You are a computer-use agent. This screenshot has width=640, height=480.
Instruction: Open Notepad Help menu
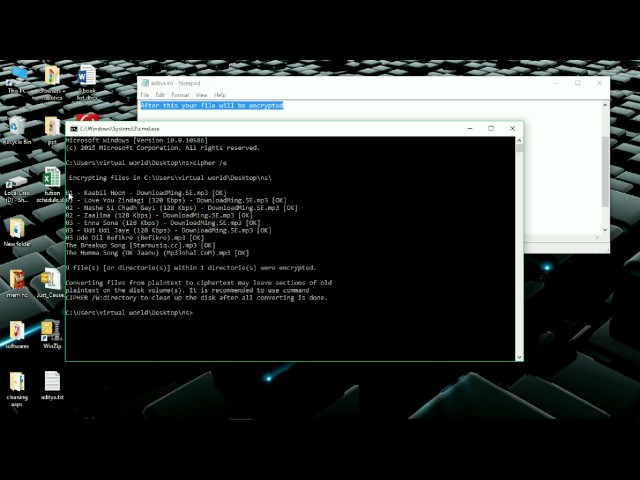(x=220, y=95)
